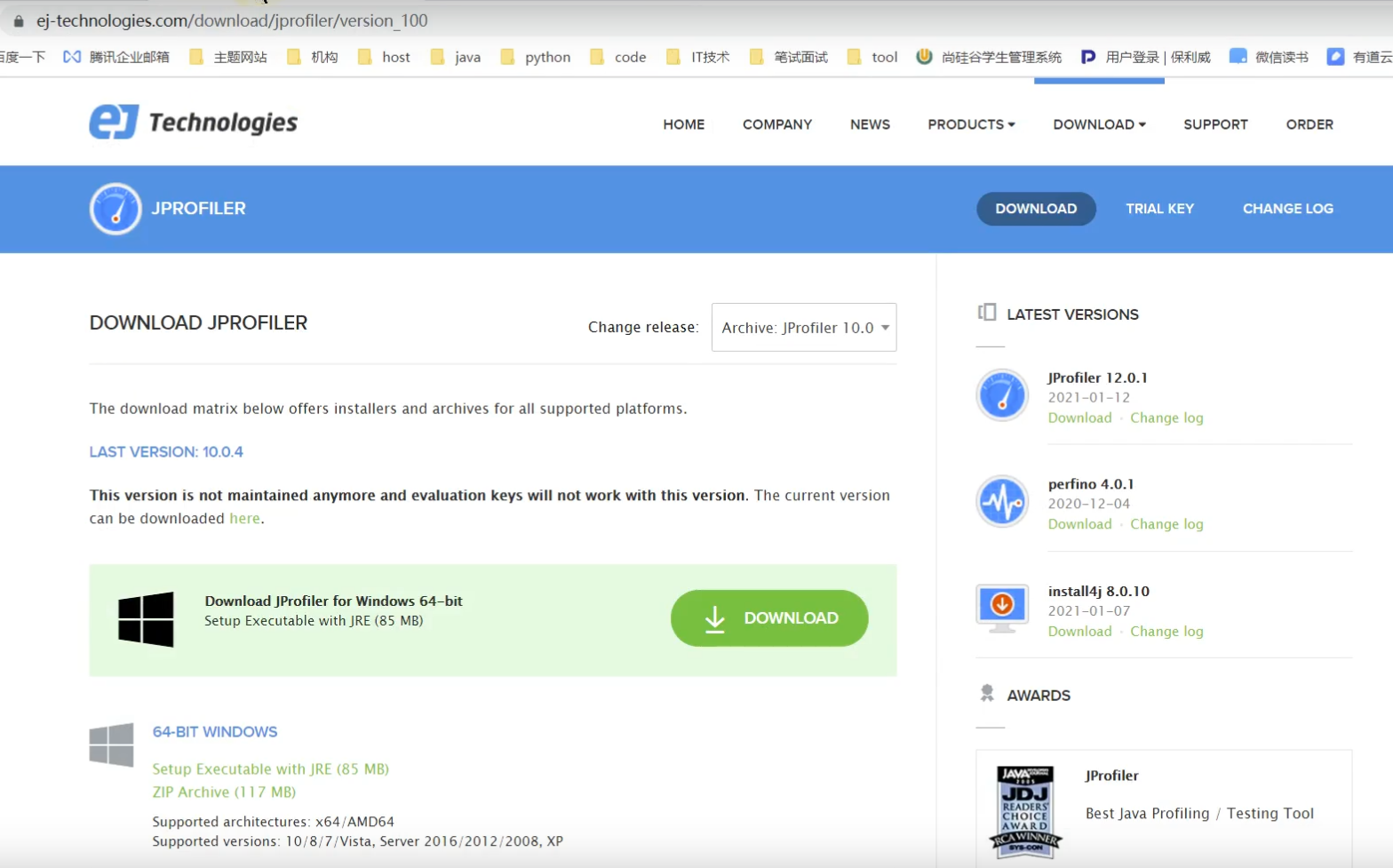Click the Latest Versions panel icon
Image resolution: width=1393 pixels, height=868 pixels.
(x=987, y=313)
